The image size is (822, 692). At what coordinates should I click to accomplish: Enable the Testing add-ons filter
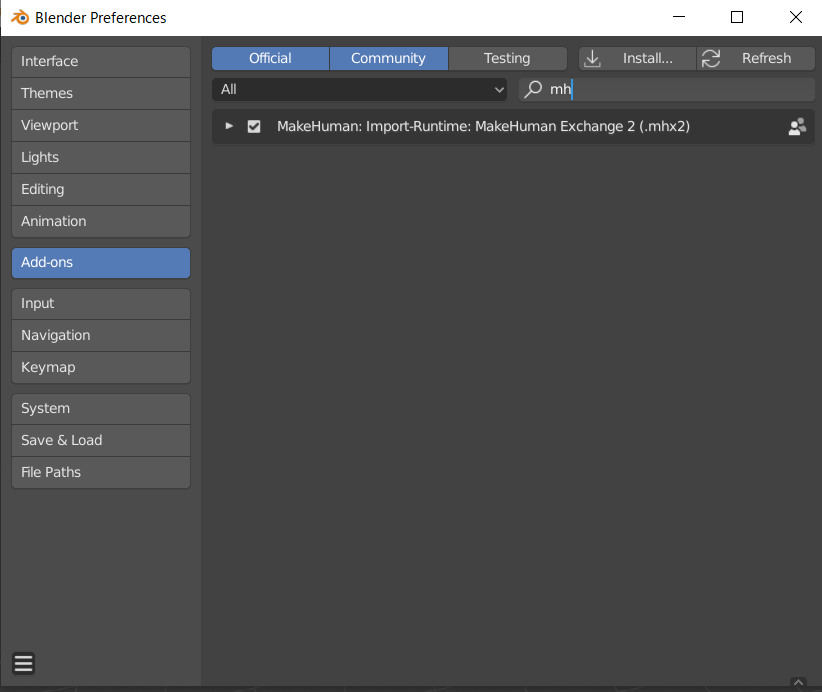507,58
